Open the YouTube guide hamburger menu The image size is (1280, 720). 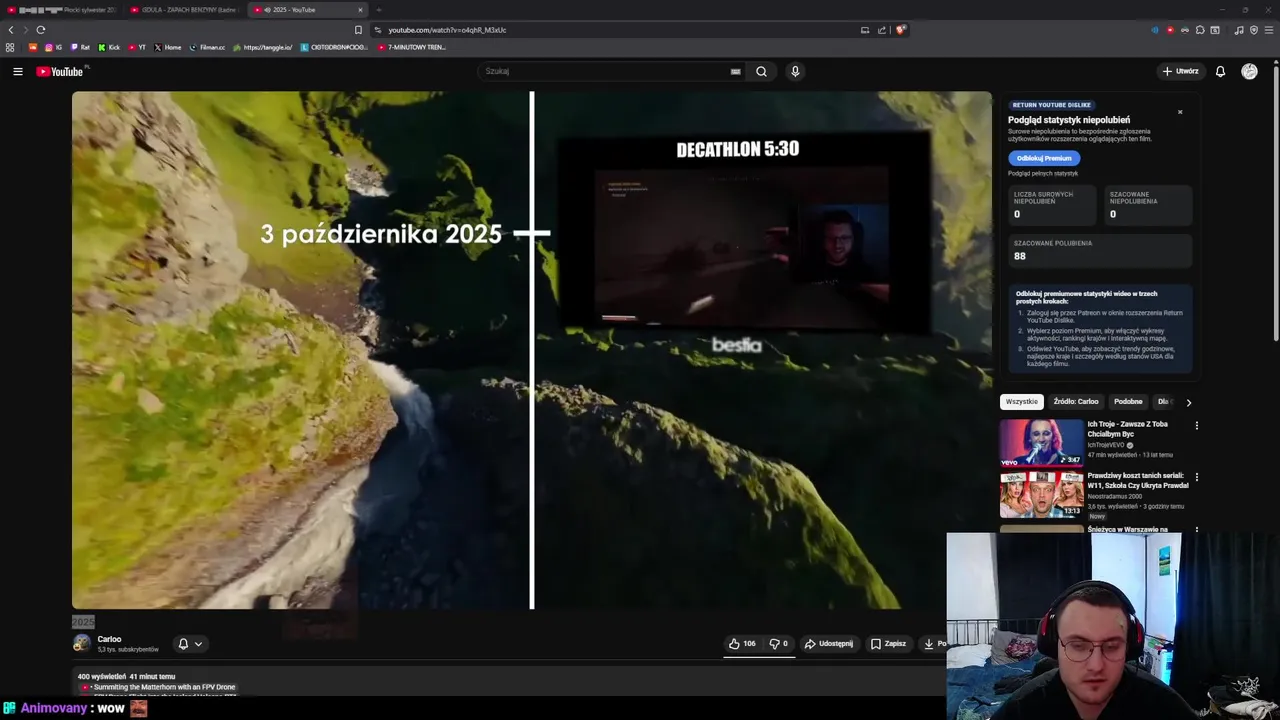(x=18, y=71)
